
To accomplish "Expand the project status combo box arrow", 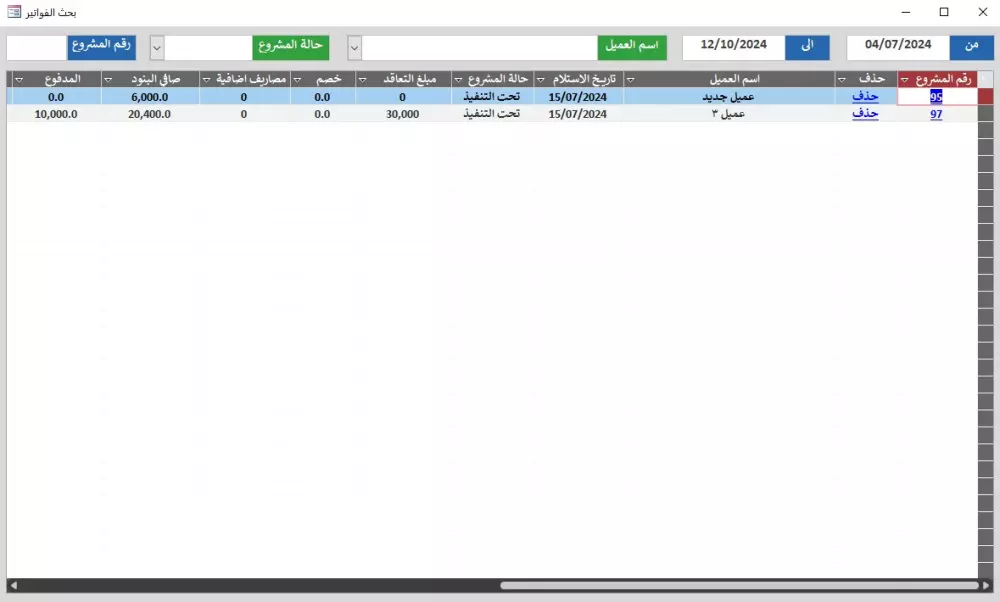I will tap(157, 48).
